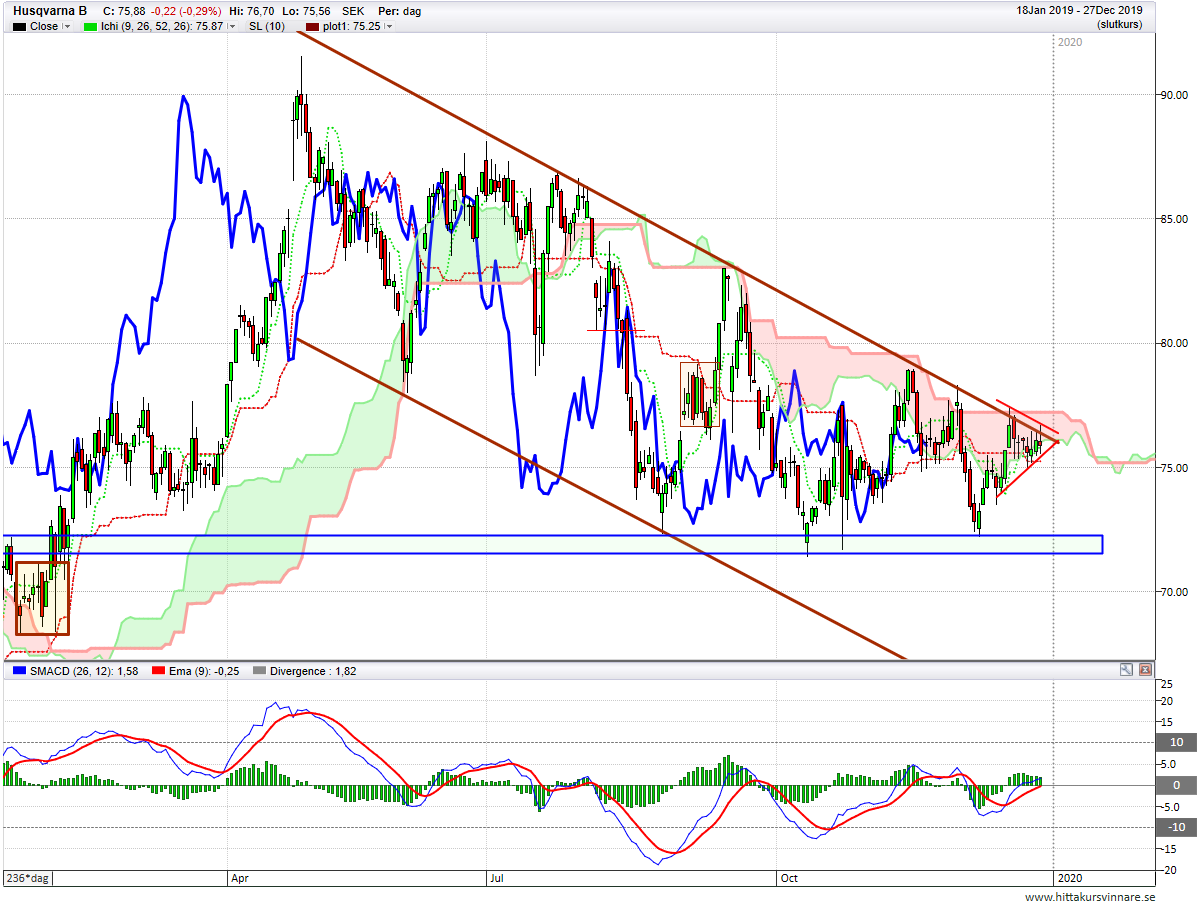Click the 90.00 price axis label

pyautogui.click(x=1174, y=95)
